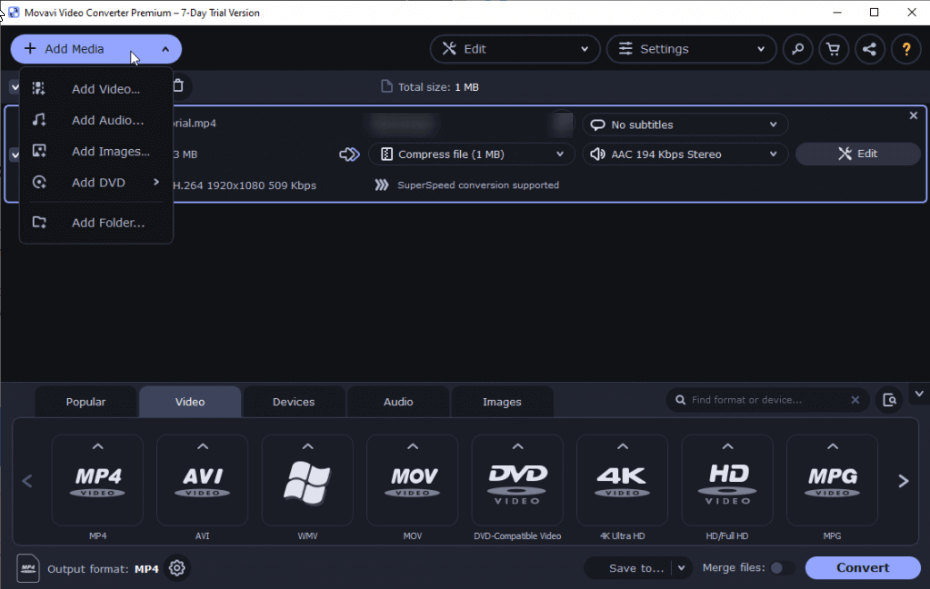This screenshot has height=589, width=930.
Task: Click the H.264 1920x1080 509 Kbps info text
Action: (244, 186)
